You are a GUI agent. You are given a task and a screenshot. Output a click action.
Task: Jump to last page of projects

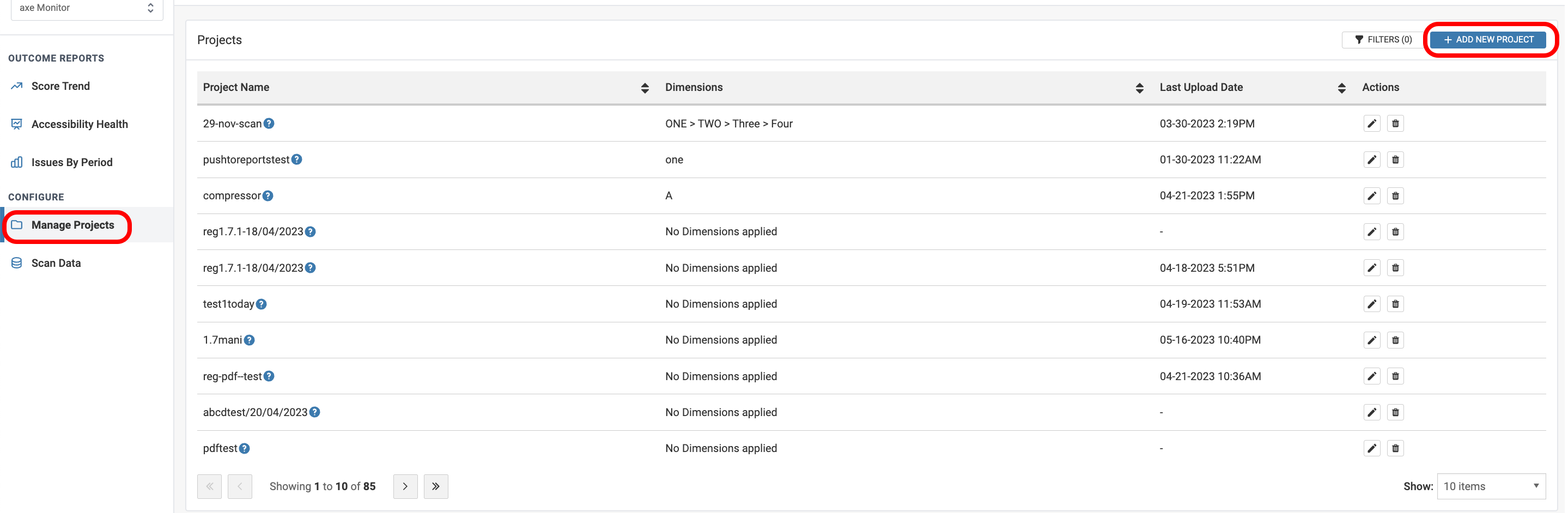click(x=436, y=486)
